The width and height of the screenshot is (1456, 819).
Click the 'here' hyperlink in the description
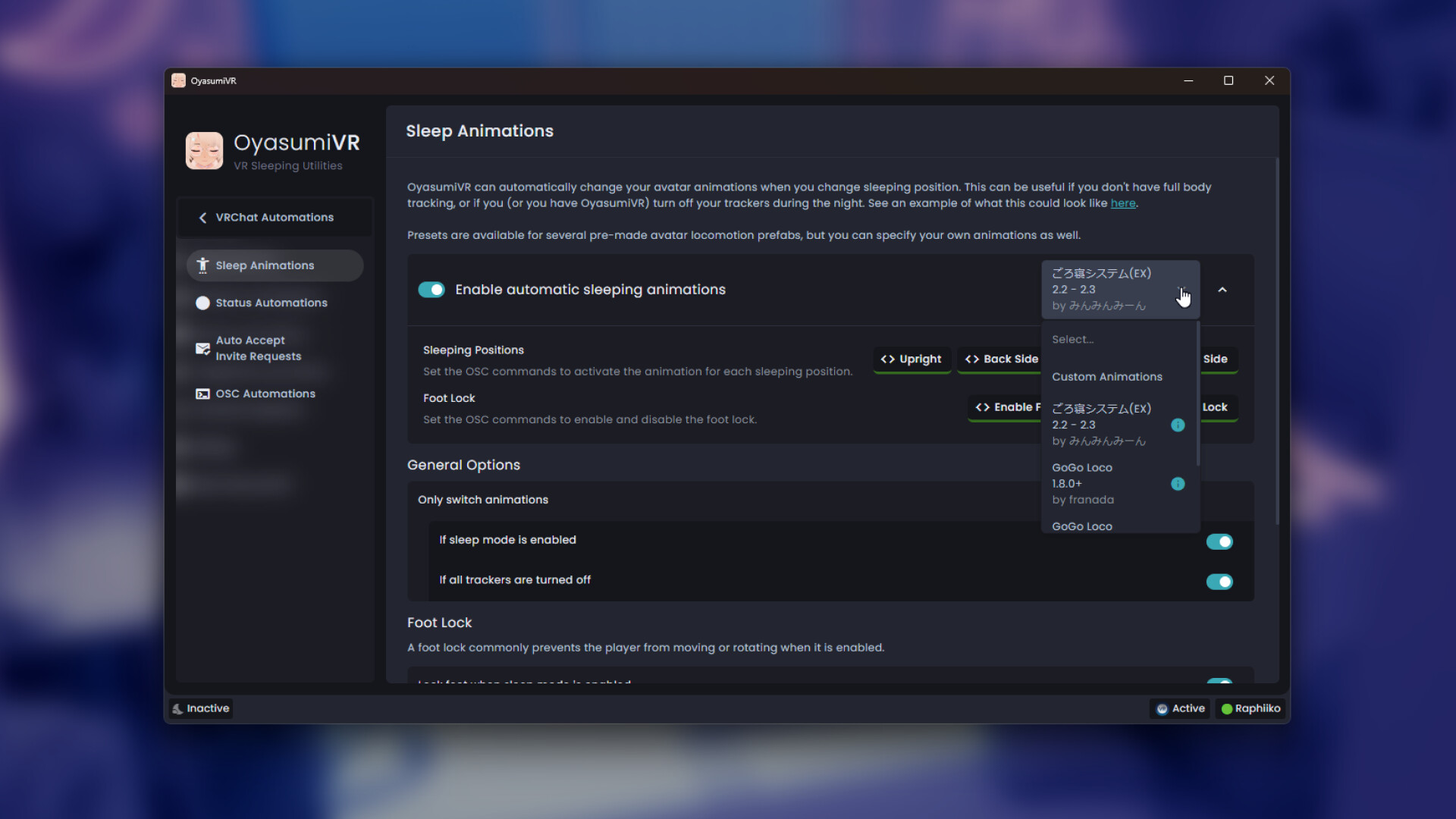(x=1123, y=203)
